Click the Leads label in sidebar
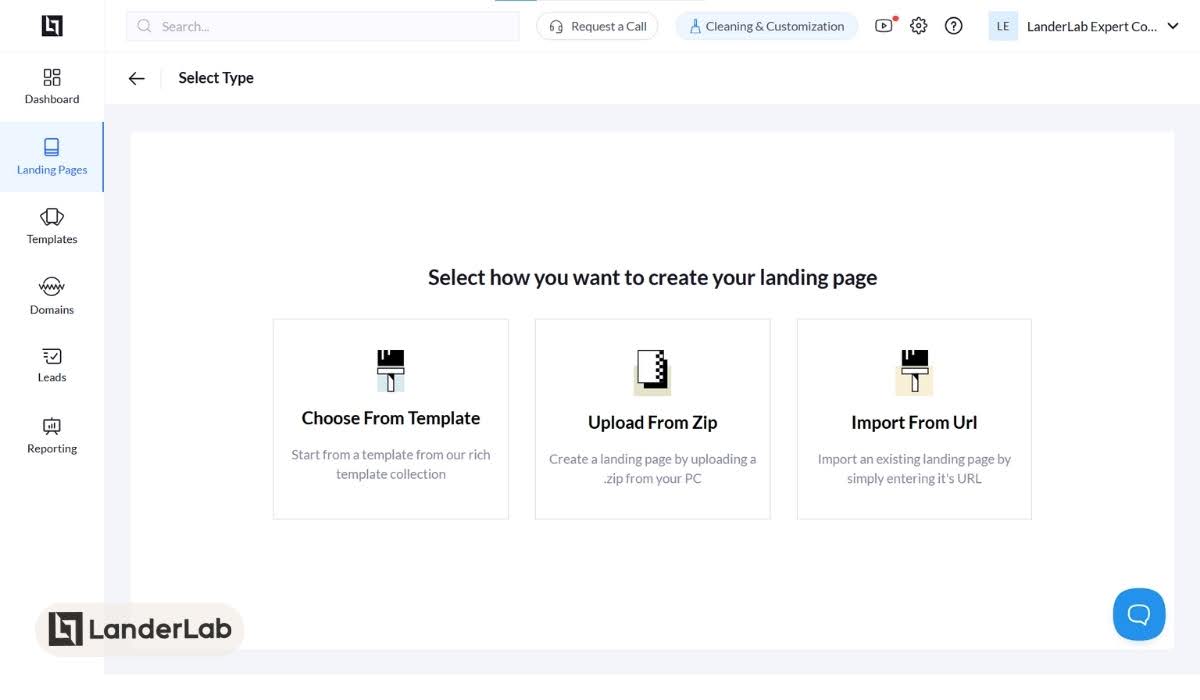Image resolution: width=1200 pixels, height=700 pixels. pos(52,378)
